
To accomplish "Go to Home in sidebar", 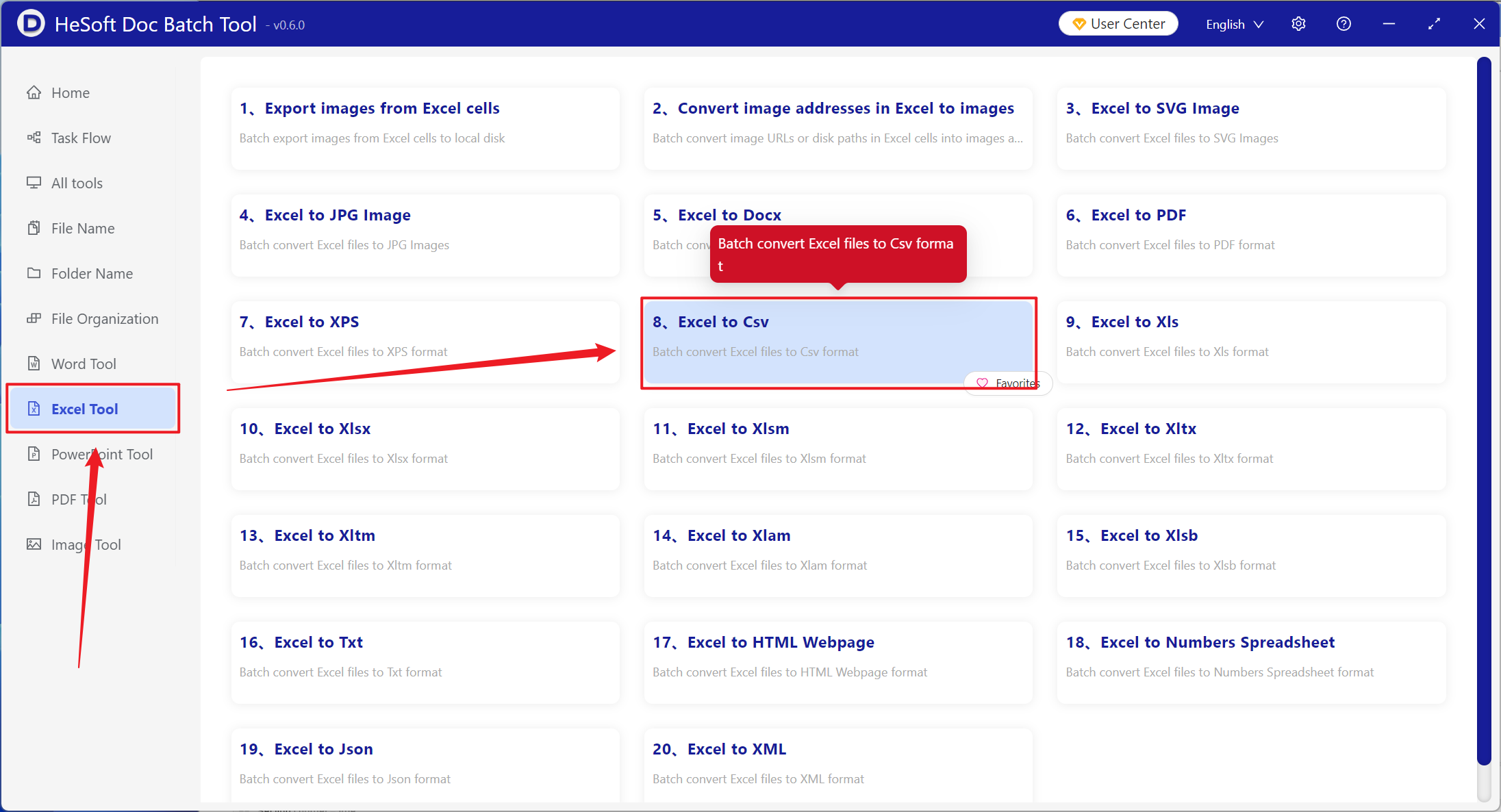I will coord(93,92).
